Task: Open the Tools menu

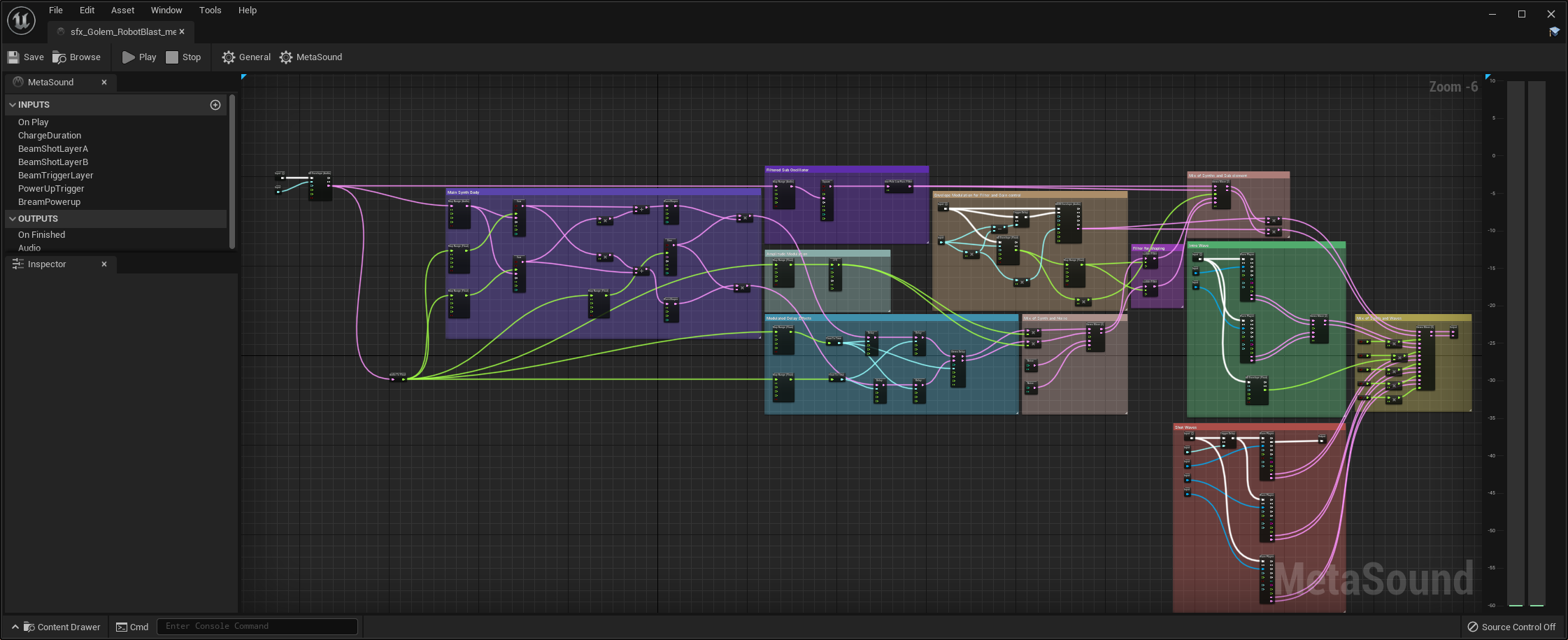Action: pos(210,10)
